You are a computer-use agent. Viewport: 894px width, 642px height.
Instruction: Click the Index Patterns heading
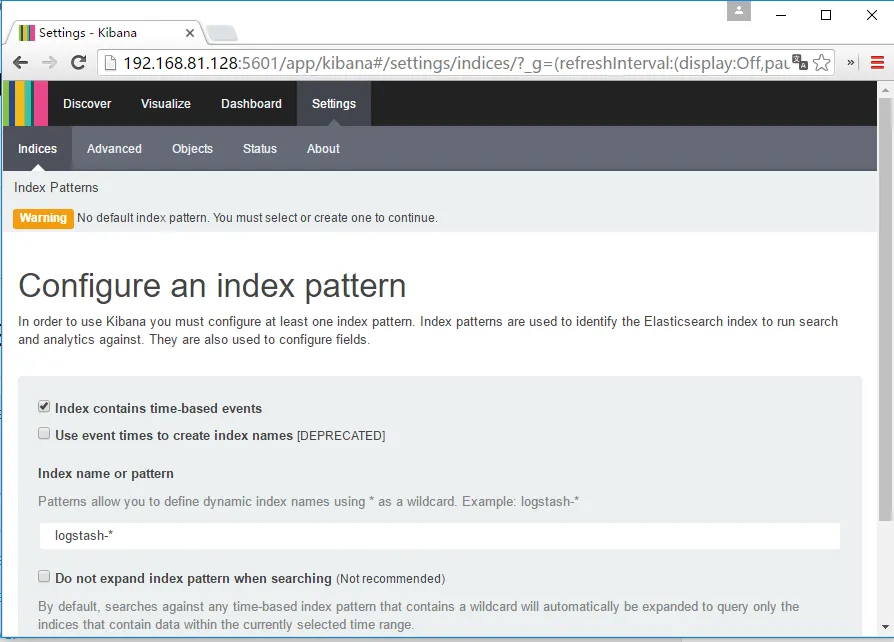56,188
